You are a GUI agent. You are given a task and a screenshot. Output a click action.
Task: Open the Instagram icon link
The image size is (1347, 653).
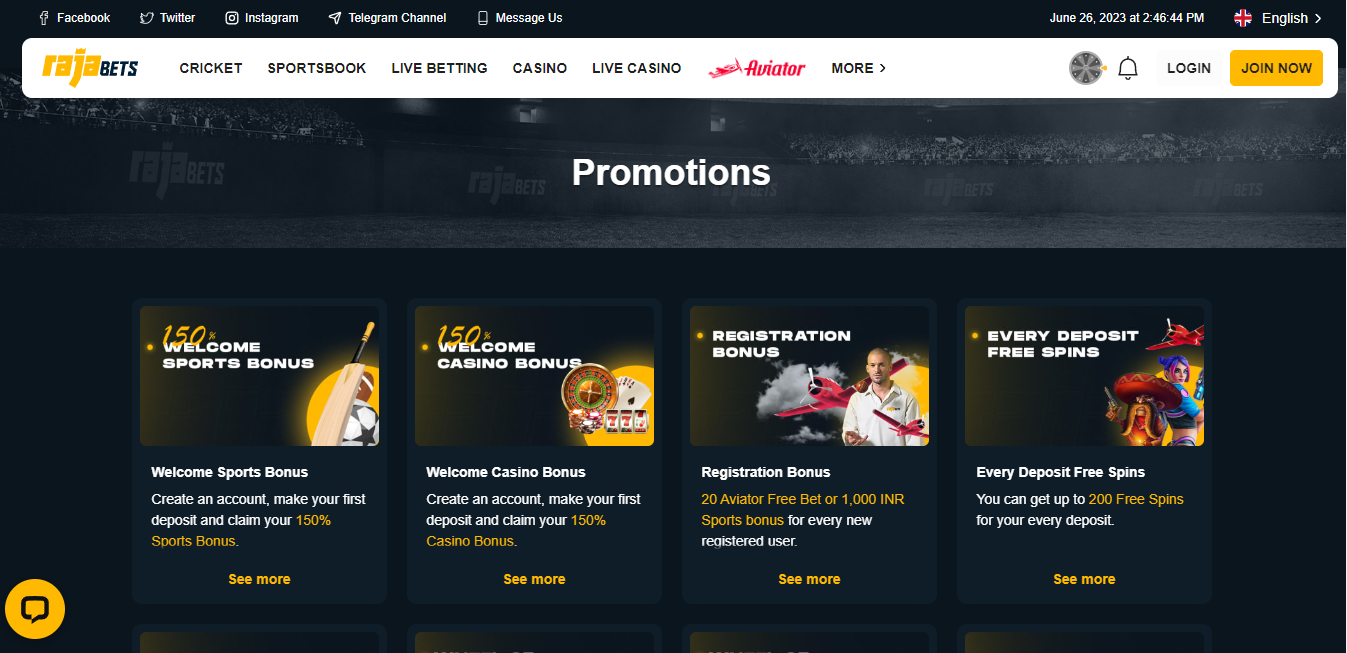coord(232,18)
